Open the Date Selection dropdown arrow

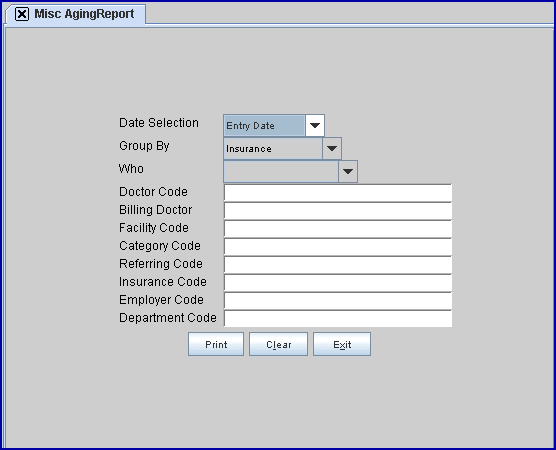pos(315,126)
